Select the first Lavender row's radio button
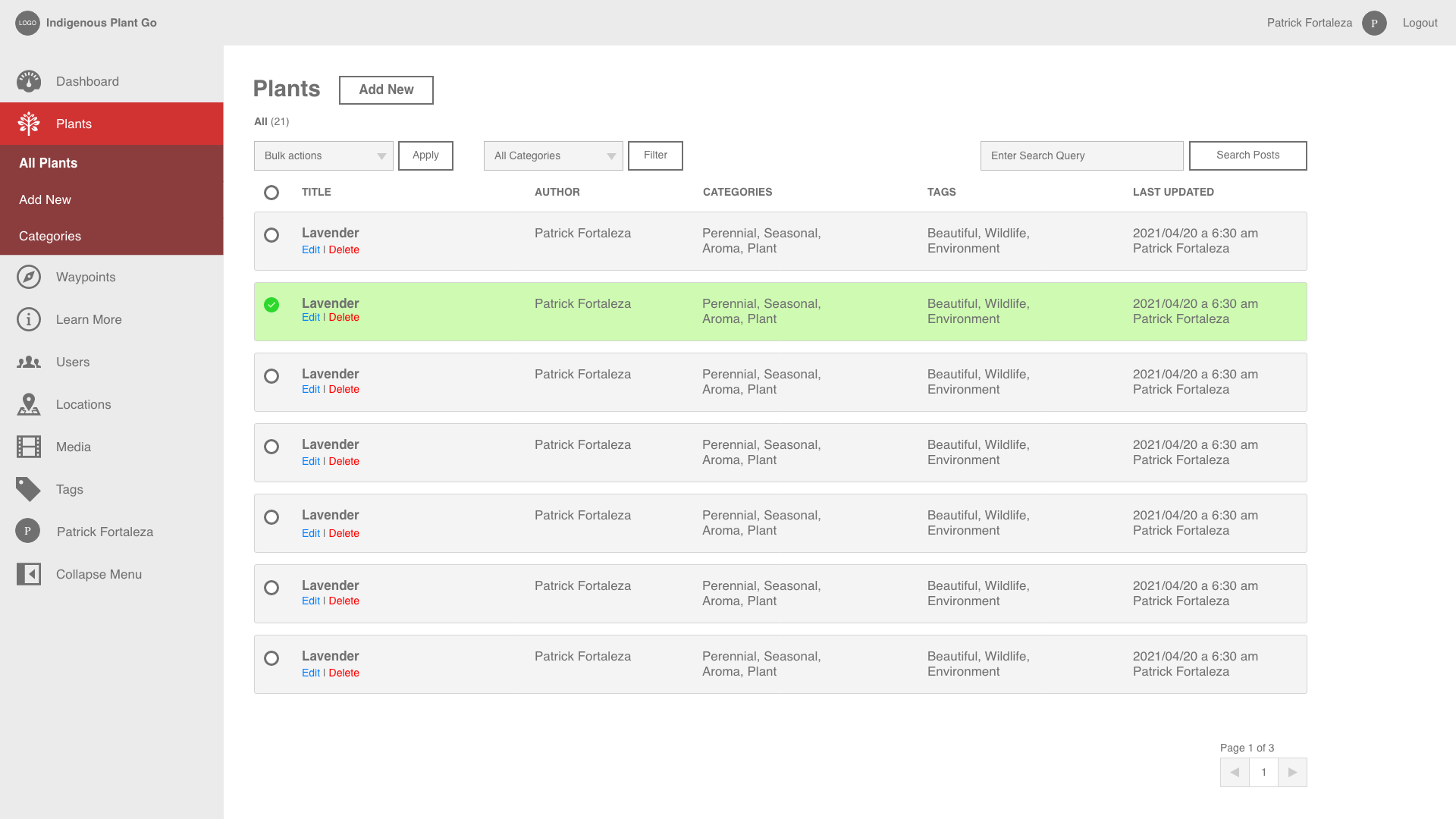The height and width of the screenshot is (819, 1456). click(x=271, y=235)
